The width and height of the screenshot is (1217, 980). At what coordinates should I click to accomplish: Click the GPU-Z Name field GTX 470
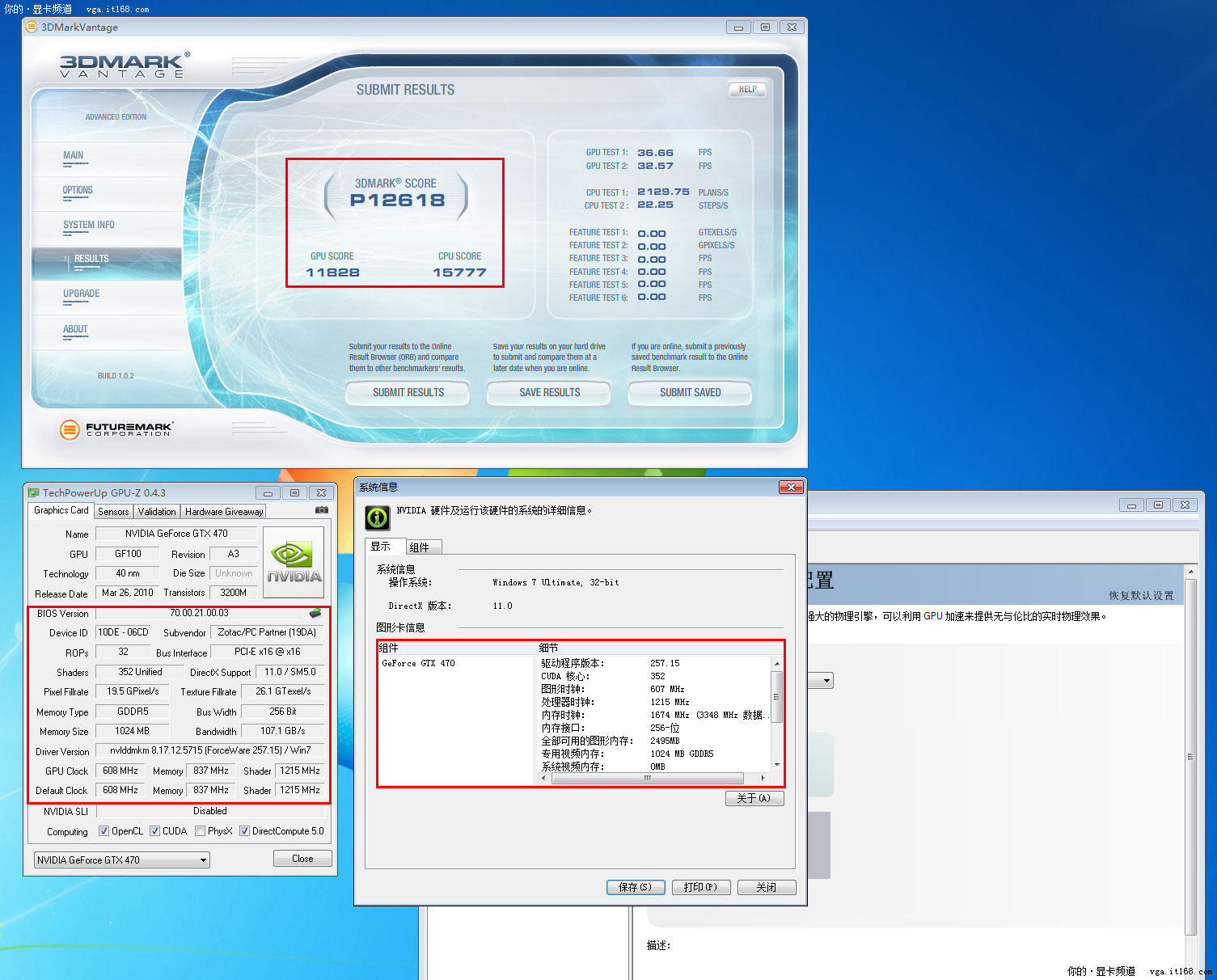(176, 534)
